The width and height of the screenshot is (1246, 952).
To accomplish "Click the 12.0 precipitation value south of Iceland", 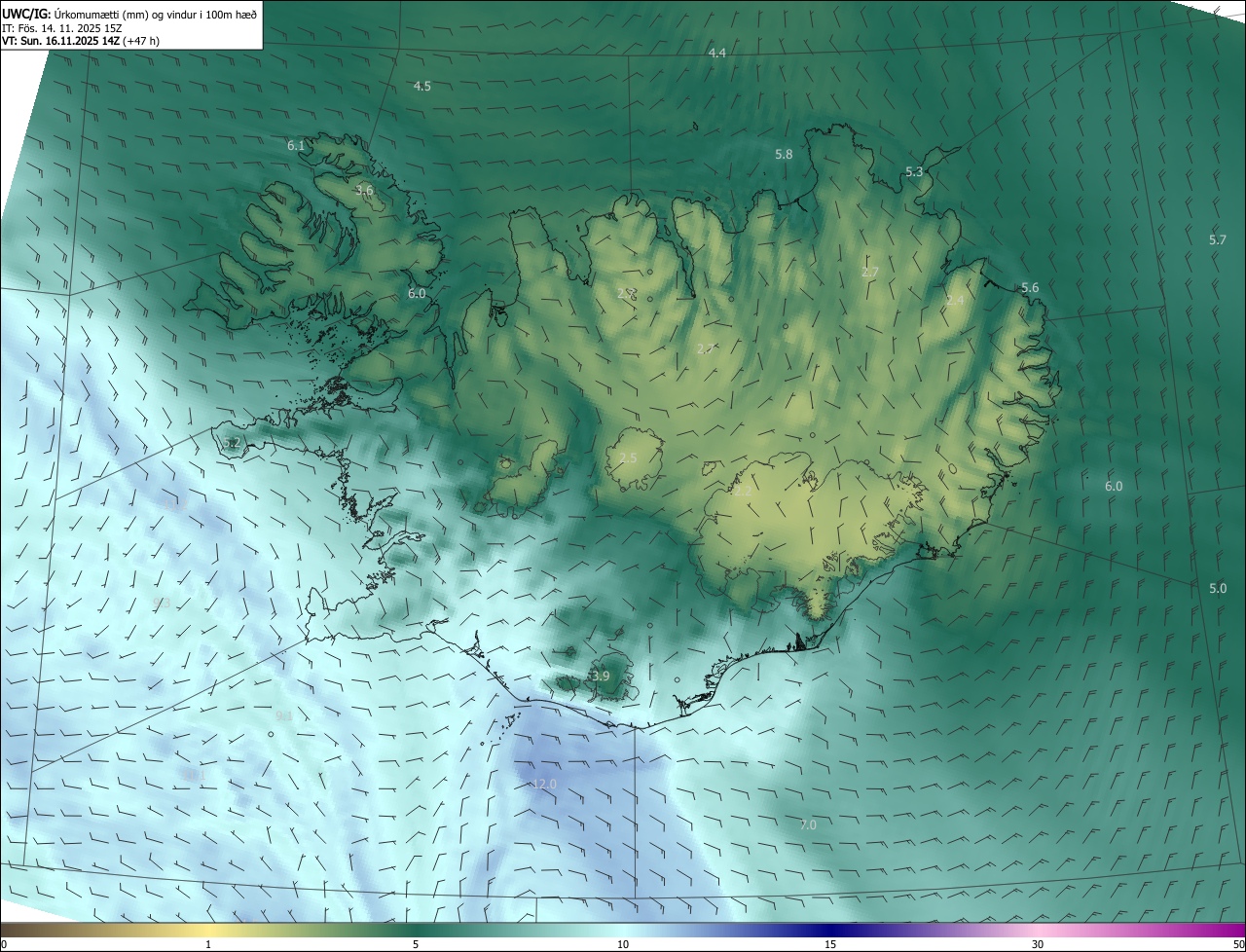I will [544, 784].
